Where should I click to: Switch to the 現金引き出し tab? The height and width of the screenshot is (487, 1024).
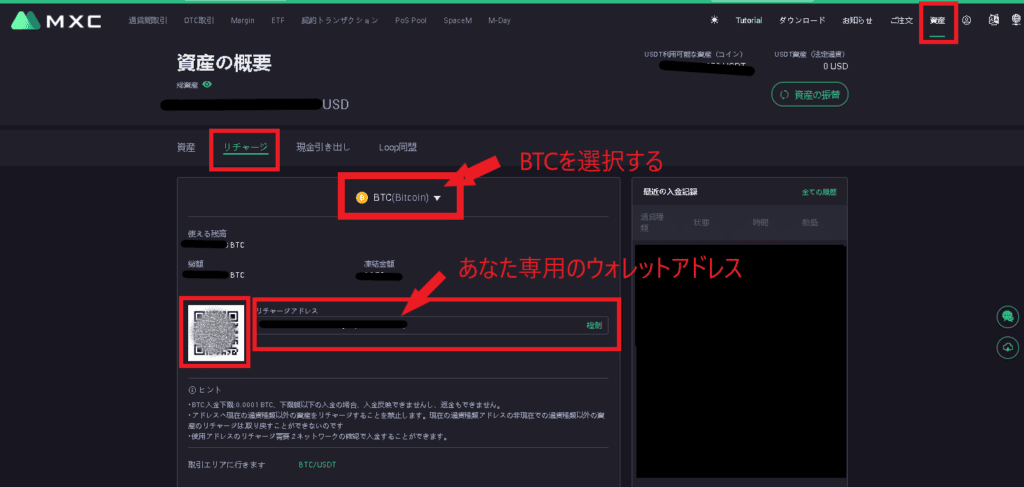pos(323,147)
